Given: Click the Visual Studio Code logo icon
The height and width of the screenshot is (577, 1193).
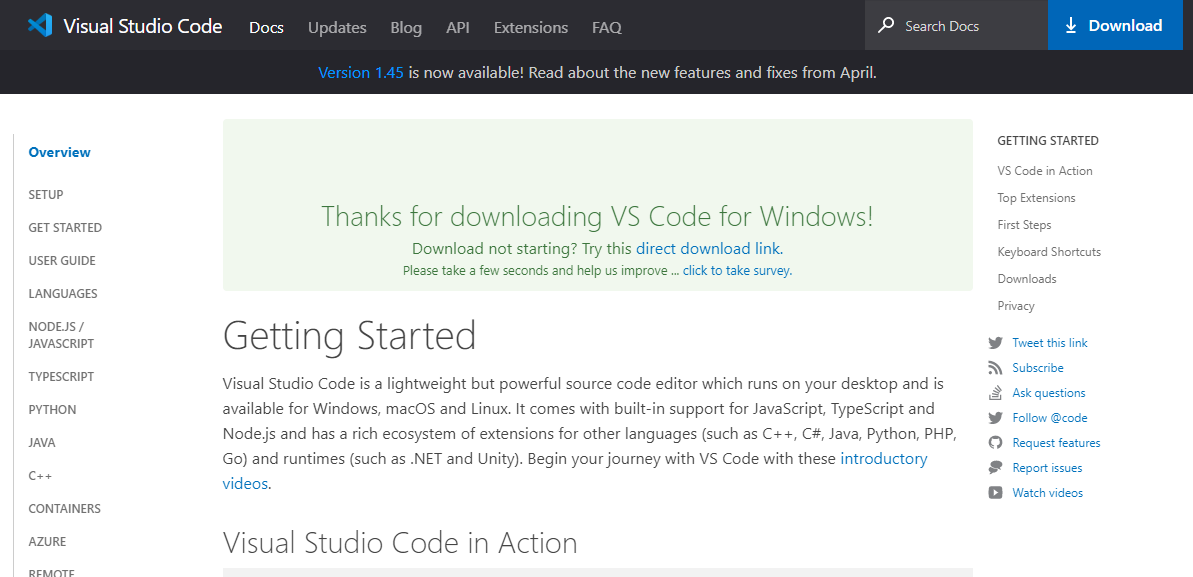Looking at the screenshot, I should pos(40,26).
